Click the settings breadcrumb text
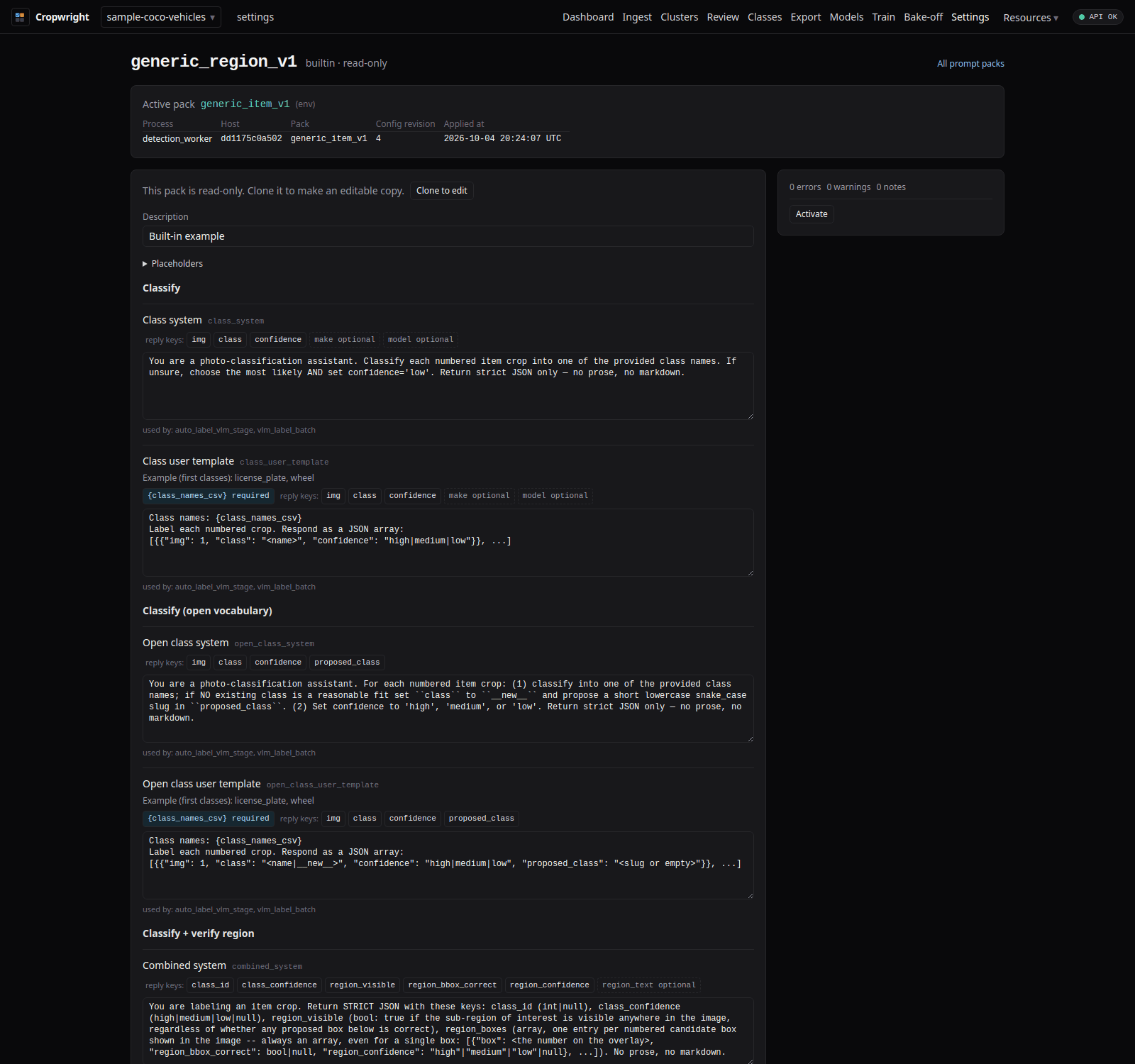1135x1064 pixels. click(255, 17)
